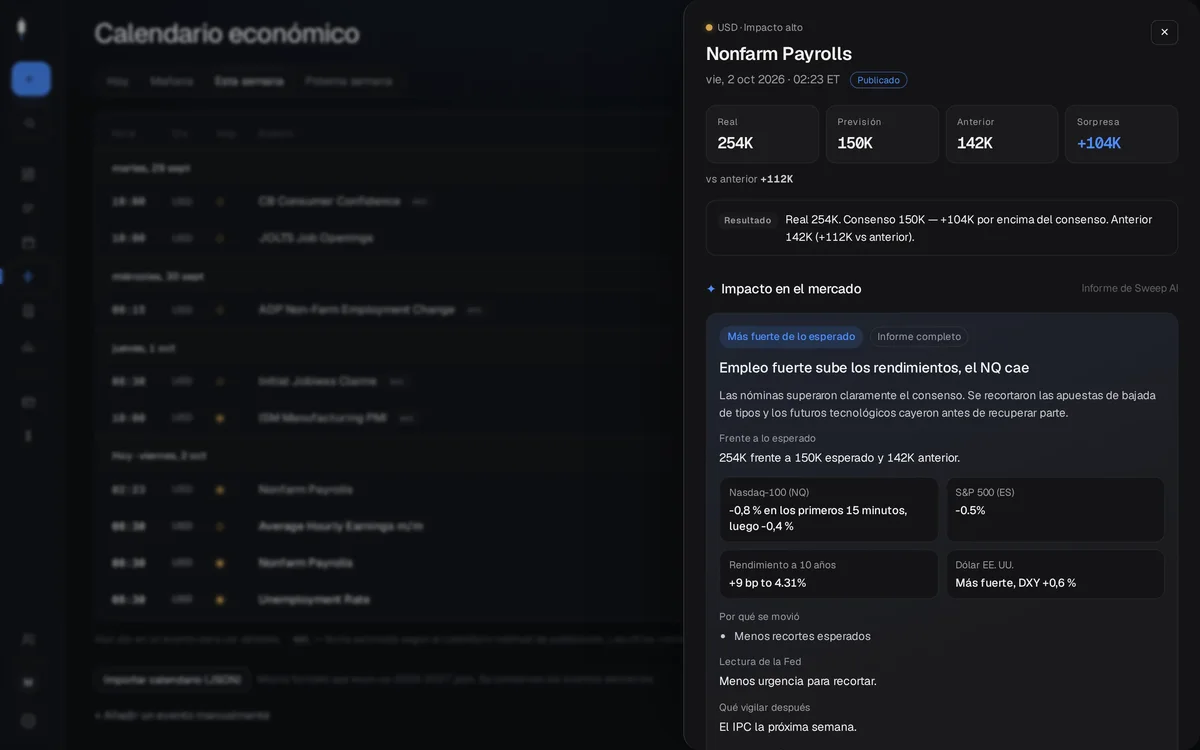Open the Average Hourly Earnings m/m row

pyautogui.click(x=390, y=526)
